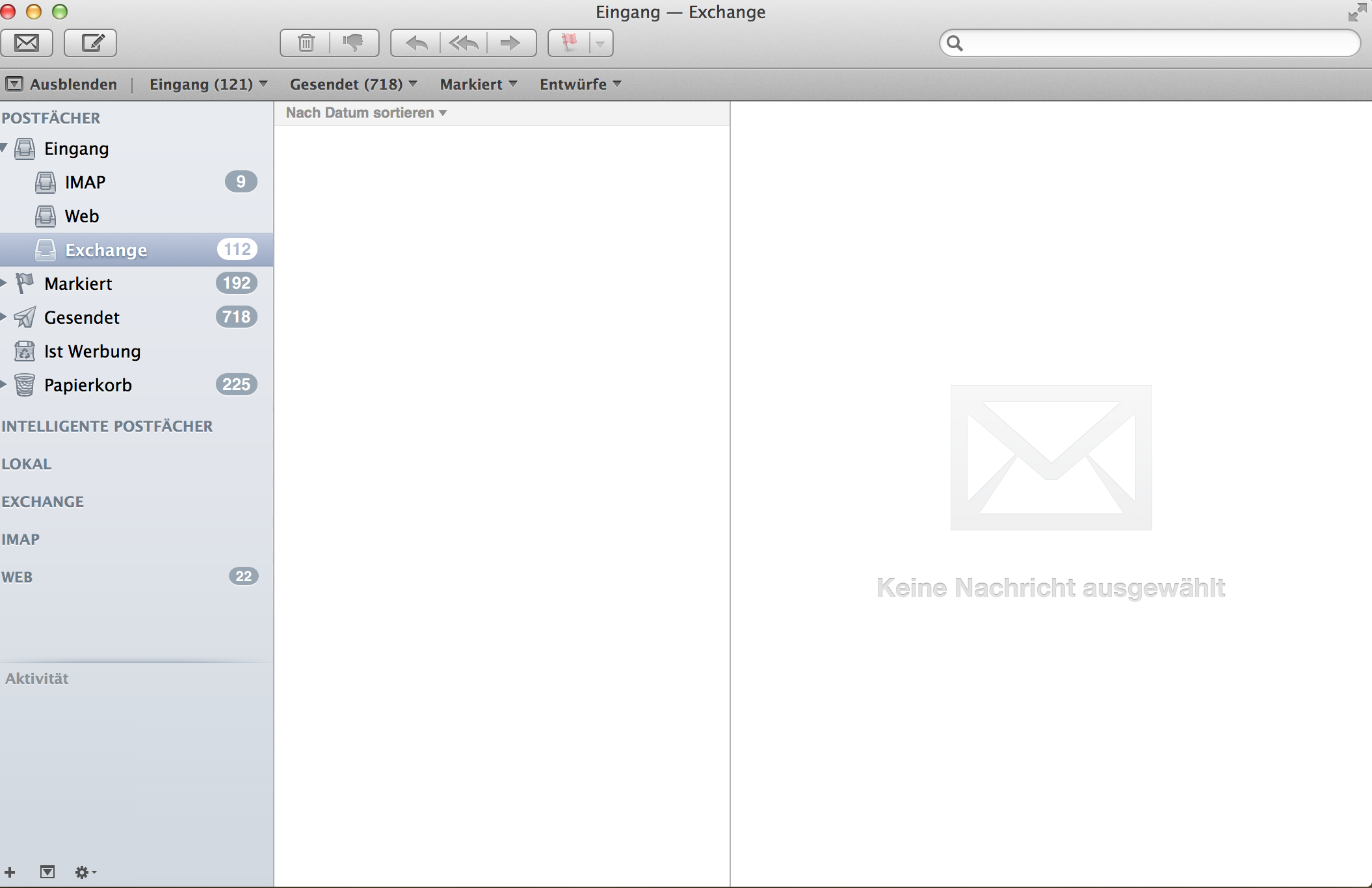The image size is (1372, 888).
Task: Click the Reply All double-arrow button
Action: pyautogui.click(x=464, y=43)
